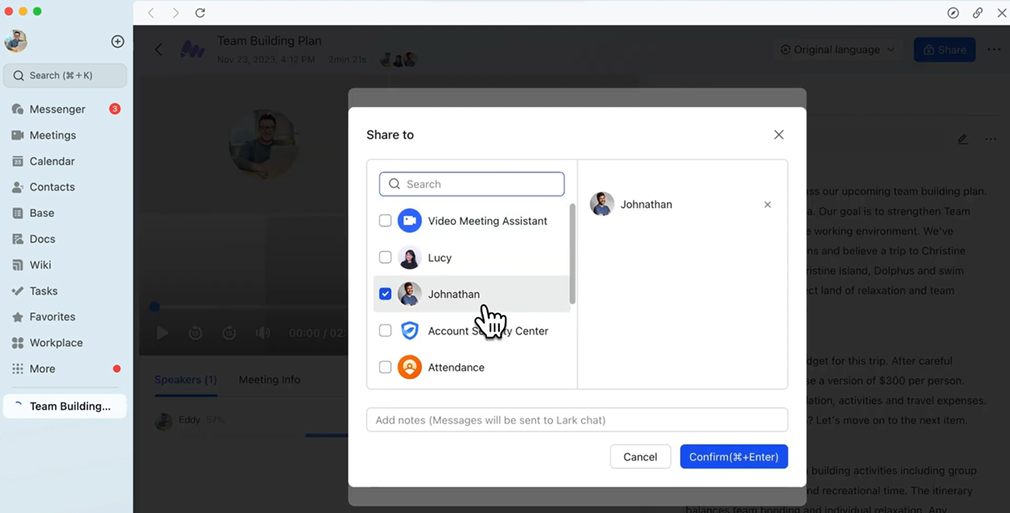Remove Johnathan from the selected list

767,205
